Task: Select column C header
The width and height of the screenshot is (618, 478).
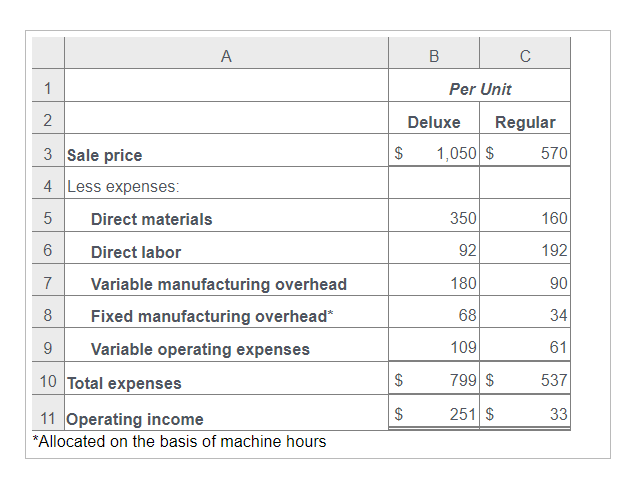Action: click(525, 53)
